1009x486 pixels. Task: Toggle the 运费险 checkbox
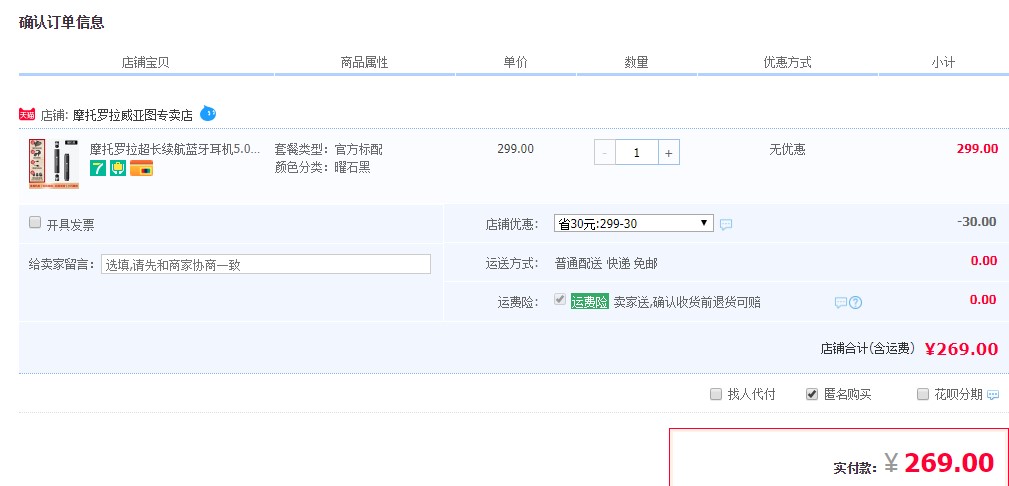coord(560,299)
